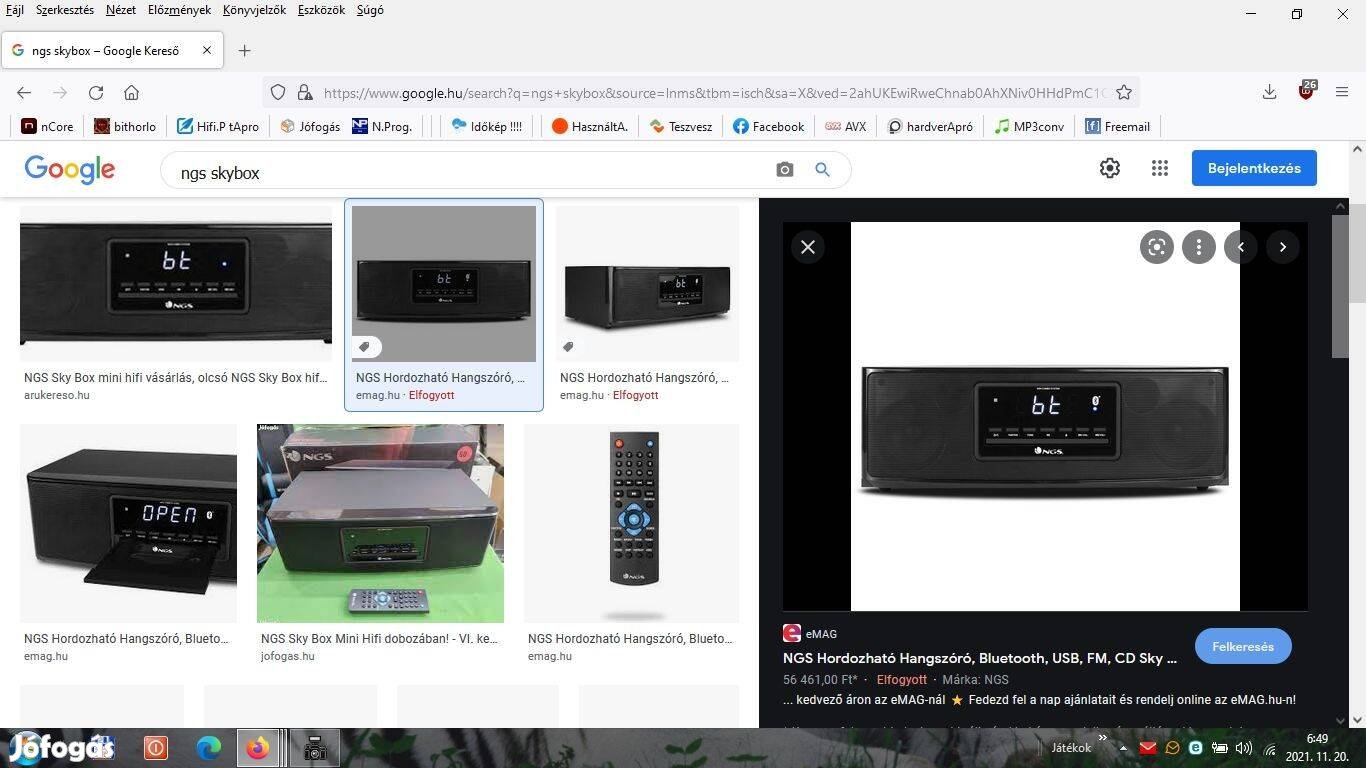This screenshot has width=1366, height=768.
Task: Bookmark this page with the star icon
Action: pos(1124,92)
